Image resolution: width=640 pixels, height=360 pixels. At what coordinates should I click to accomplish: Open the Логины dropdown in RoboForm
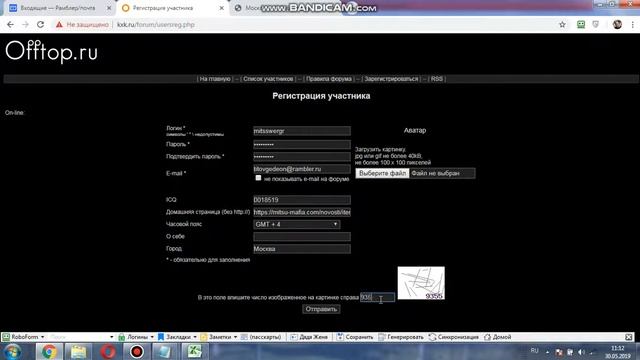pyautogui.click(x=136, y=337)
